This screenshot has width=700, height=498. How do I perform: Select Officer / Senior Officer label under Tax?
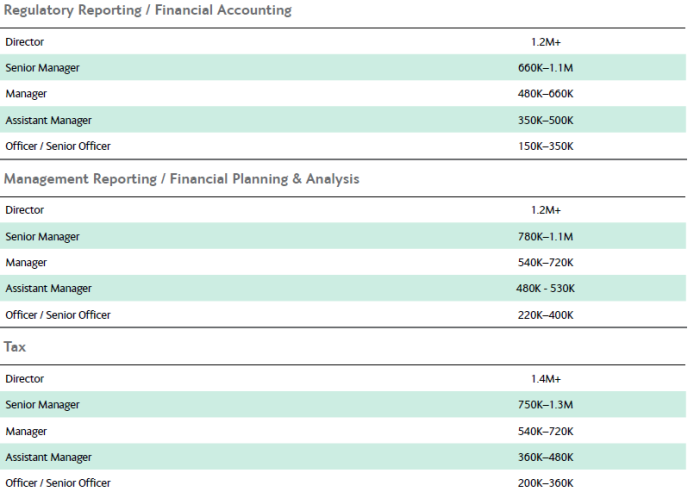(58, 483)
